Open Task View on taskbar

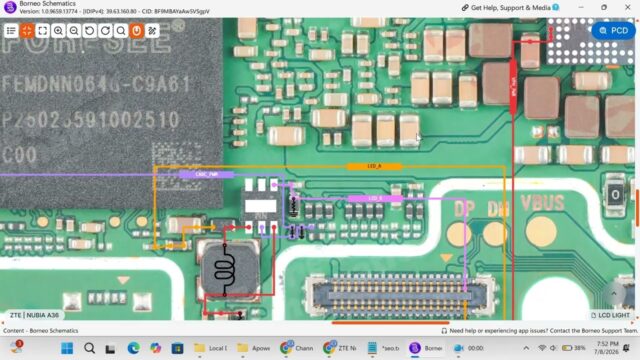[x=110, y=348]
